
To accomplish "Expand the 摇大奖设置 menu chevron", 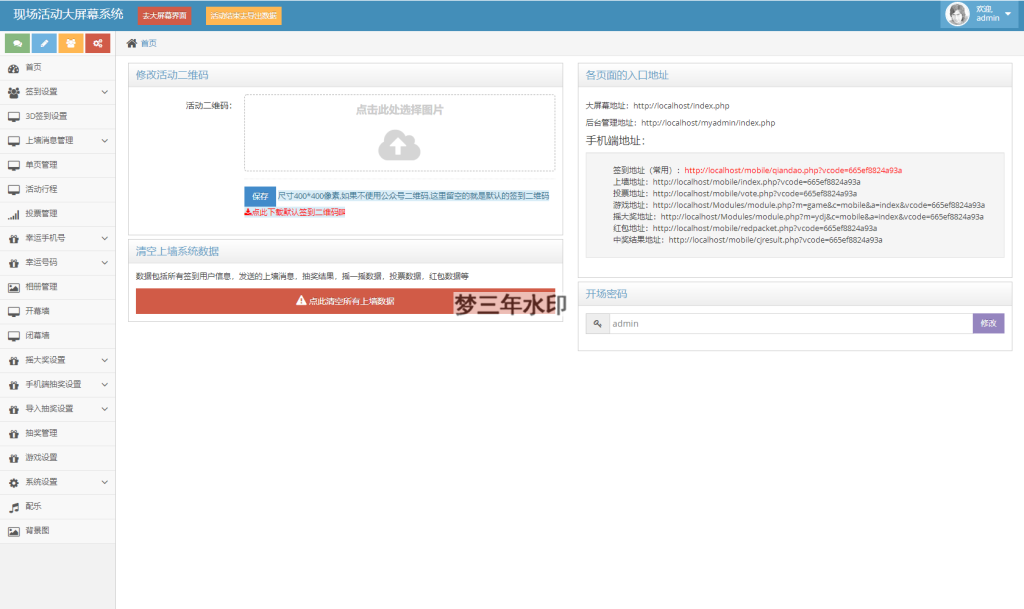I will coord(104,360).
